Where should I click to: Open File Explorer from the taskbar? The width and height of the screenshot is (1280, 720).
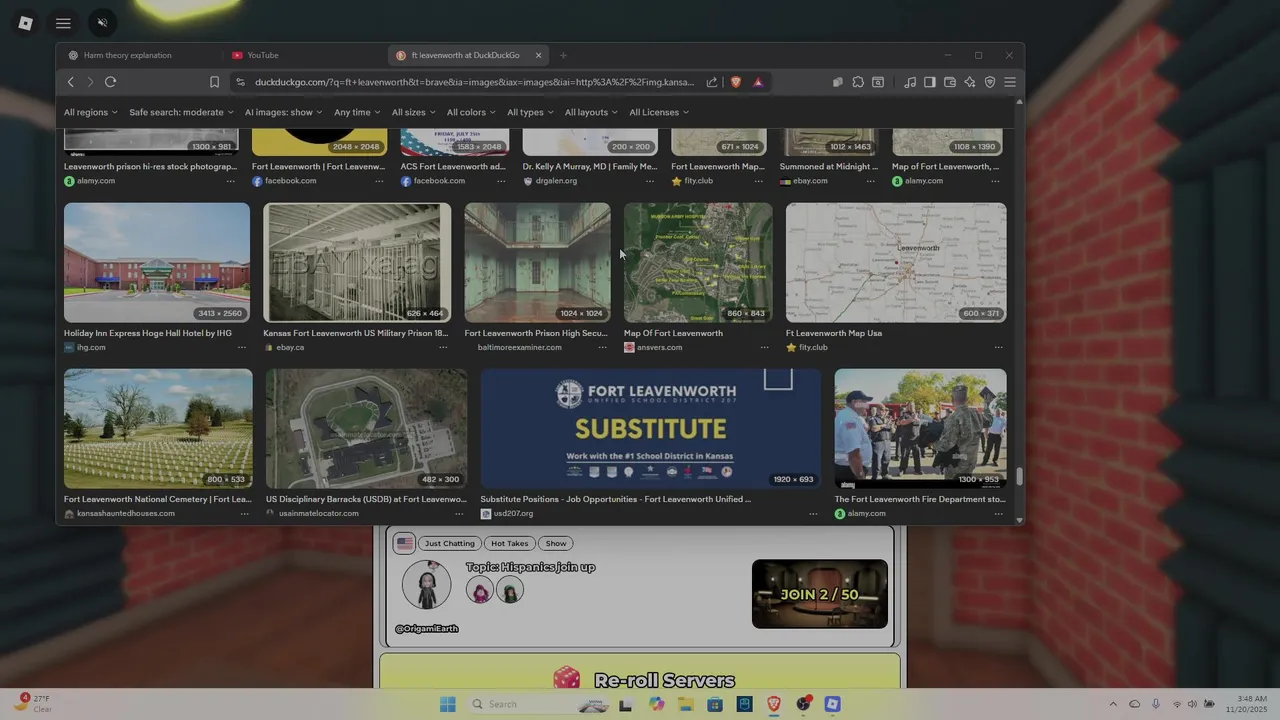(x=685, y=704)
